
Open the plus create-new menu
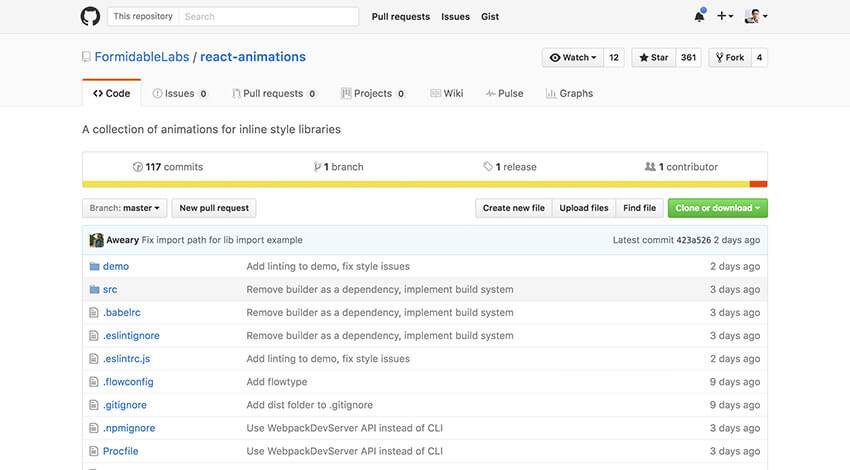coord(725,16)
